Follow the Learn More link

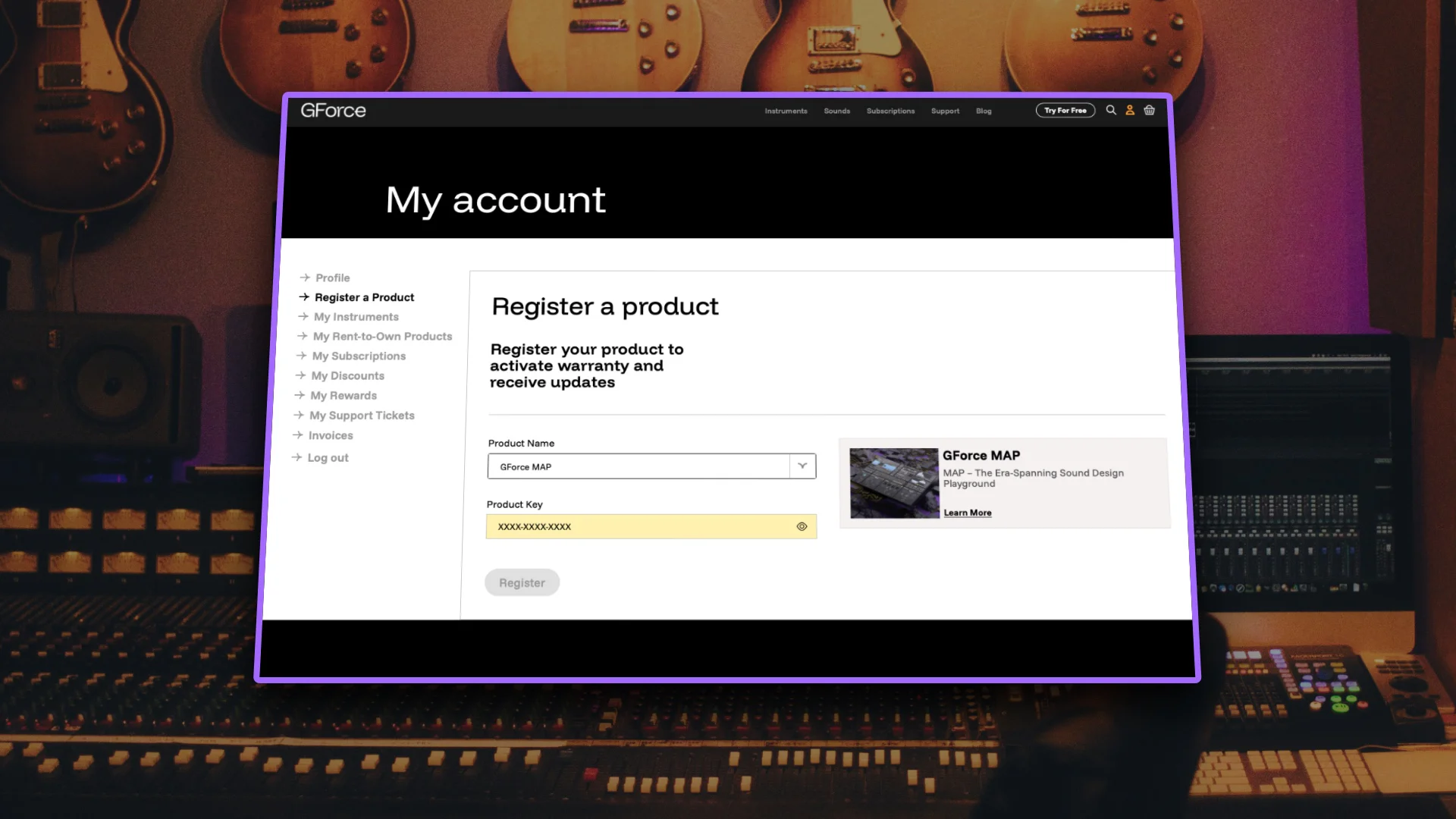pos(968,513)
